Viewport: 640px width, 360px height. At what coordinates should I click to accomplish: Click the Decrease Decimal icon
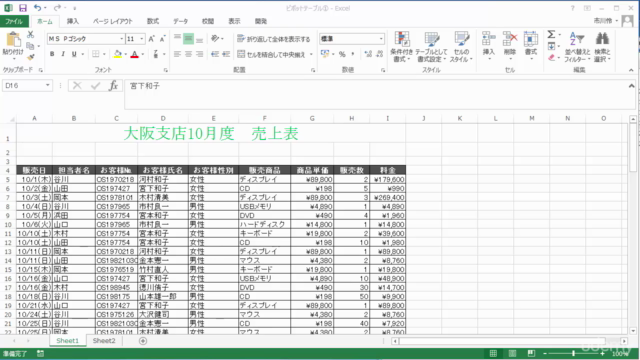point(380,54)
